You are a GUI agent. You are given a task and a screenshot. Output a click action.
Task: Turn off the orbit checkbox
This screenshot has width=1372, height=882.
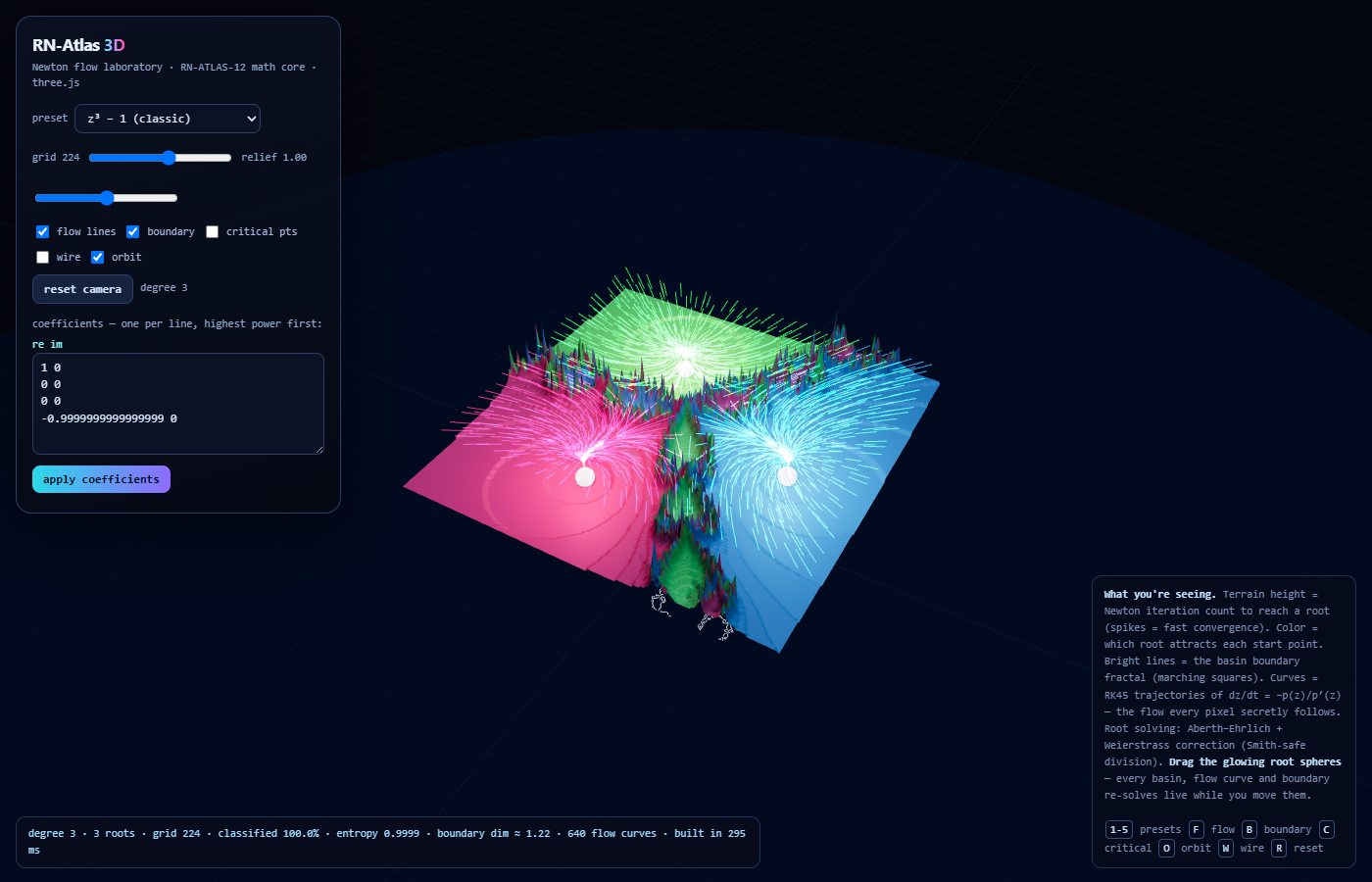pyautogui.click(x=97, y=258)
